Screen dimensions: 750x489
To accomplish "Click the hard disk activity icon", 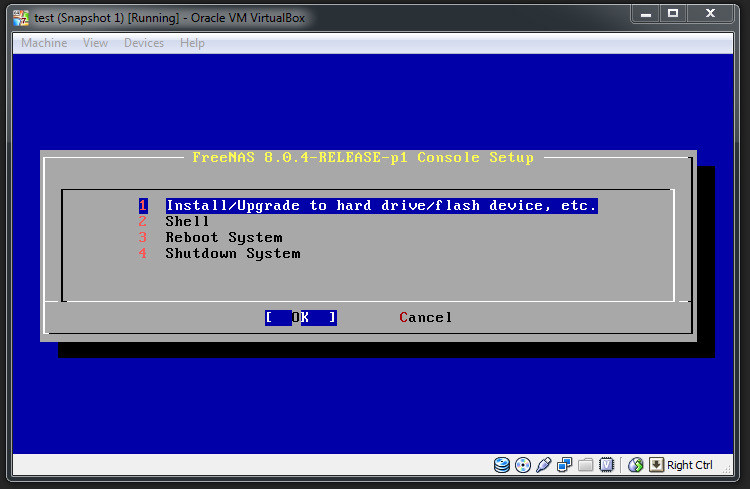I will [x=502, y=465].
